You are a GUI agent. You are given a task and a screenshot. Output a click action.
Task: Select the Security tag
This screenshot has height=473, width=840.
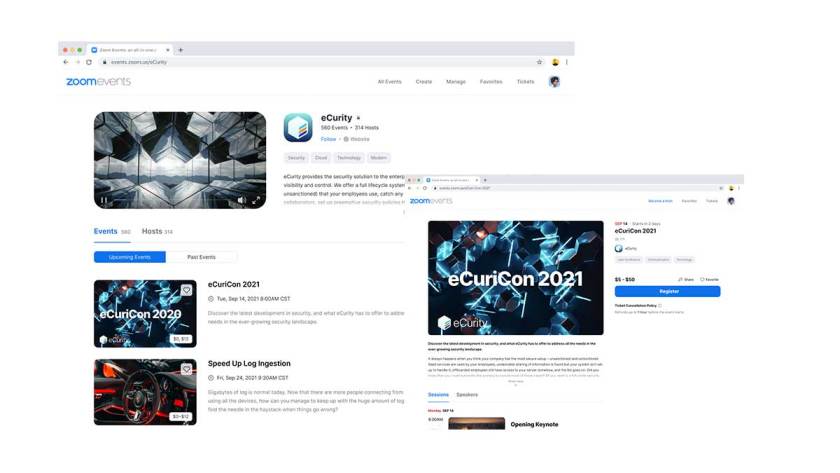click(x=296, y=158)
